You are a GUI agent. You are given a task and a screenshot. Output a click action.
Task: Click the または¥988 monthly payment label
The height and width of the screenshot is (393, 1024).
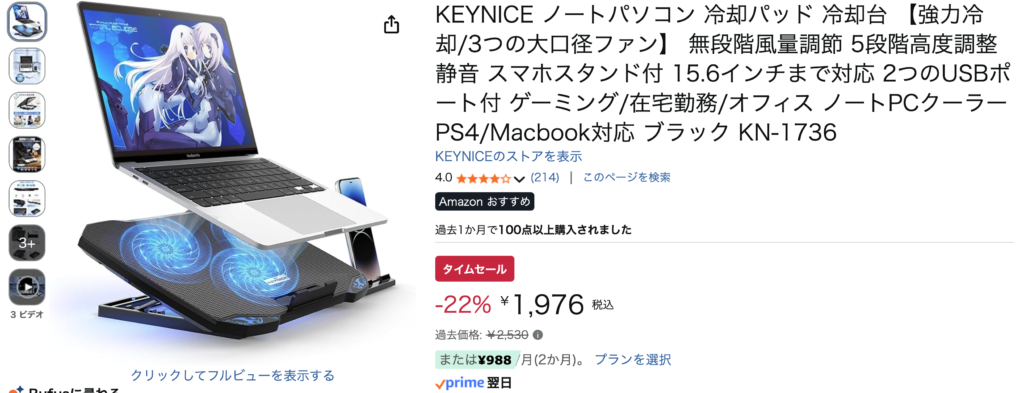click(475, 359)
